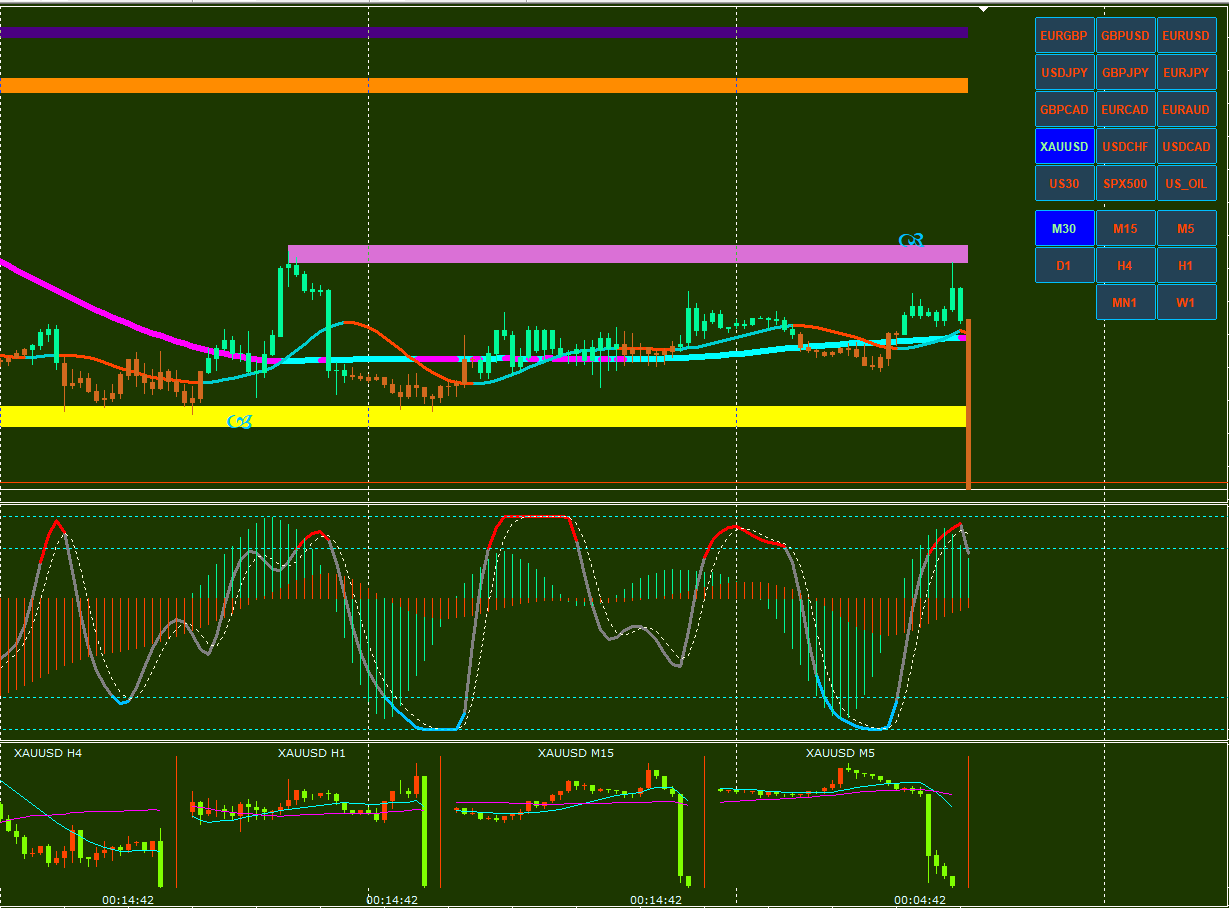The width and height of the screenshot is (1229, 908).
Task: Select the GBPUSD symbol button
Action: (1126, 35)
